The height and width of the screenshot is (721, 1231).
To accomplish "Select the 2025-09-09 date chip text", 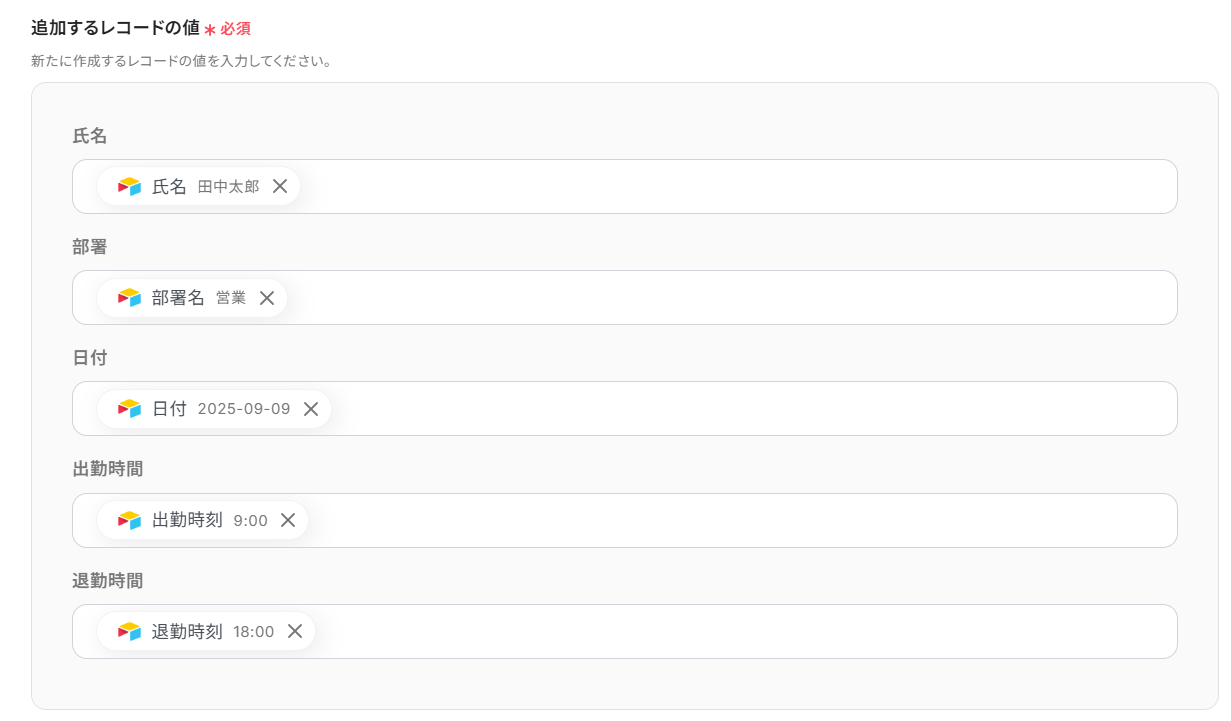I will point(244,409).
